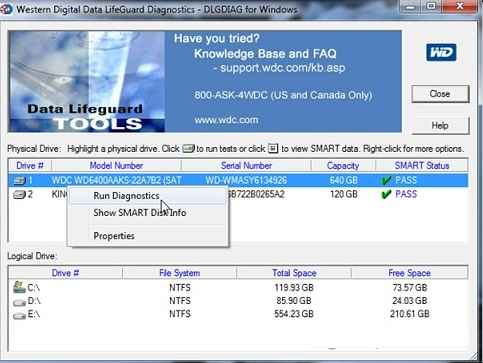
Task: Click the Free Space column header
Action: [x=409, y=273]
